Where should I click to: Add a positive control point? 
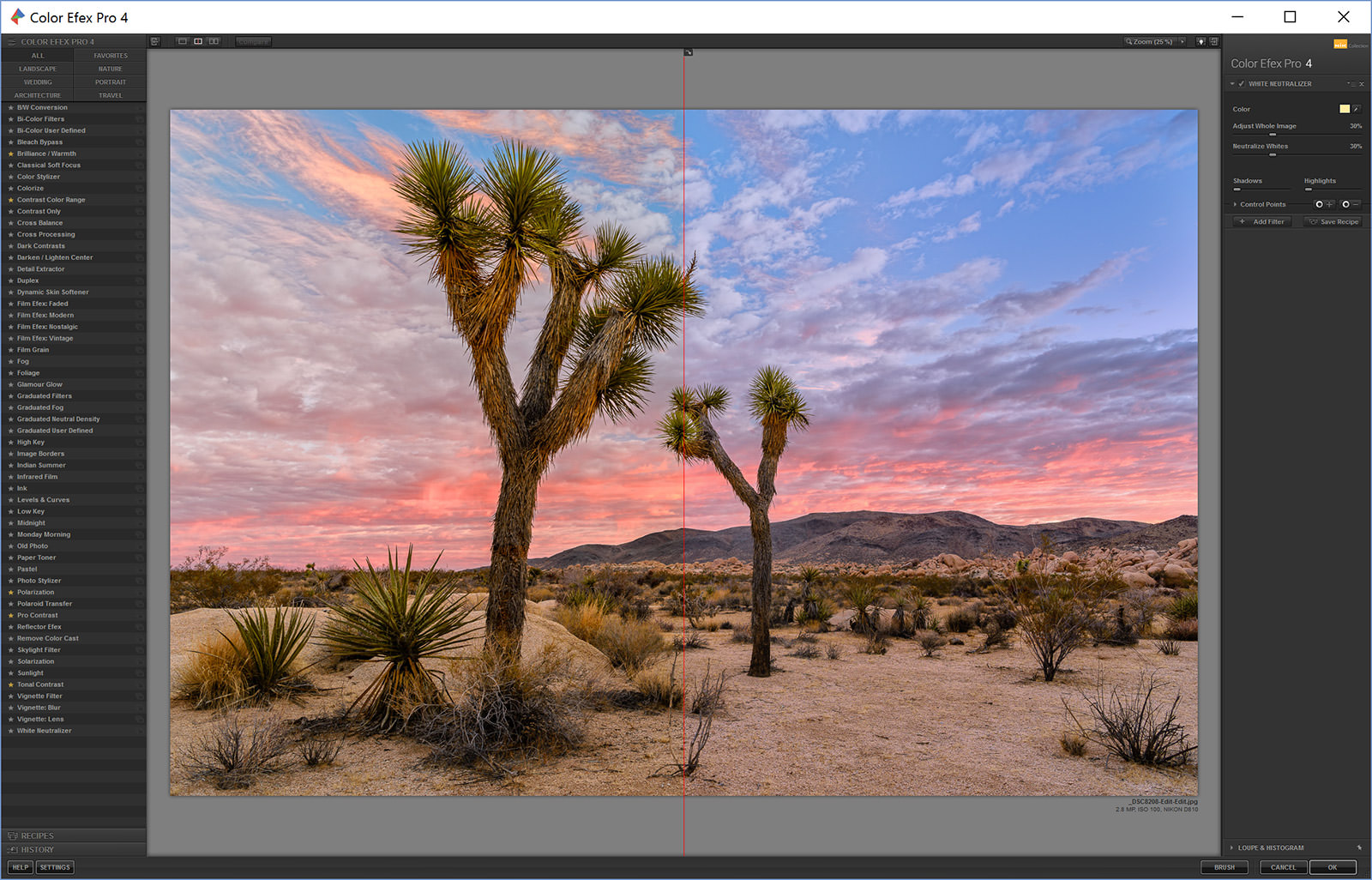click(1325, 204)
